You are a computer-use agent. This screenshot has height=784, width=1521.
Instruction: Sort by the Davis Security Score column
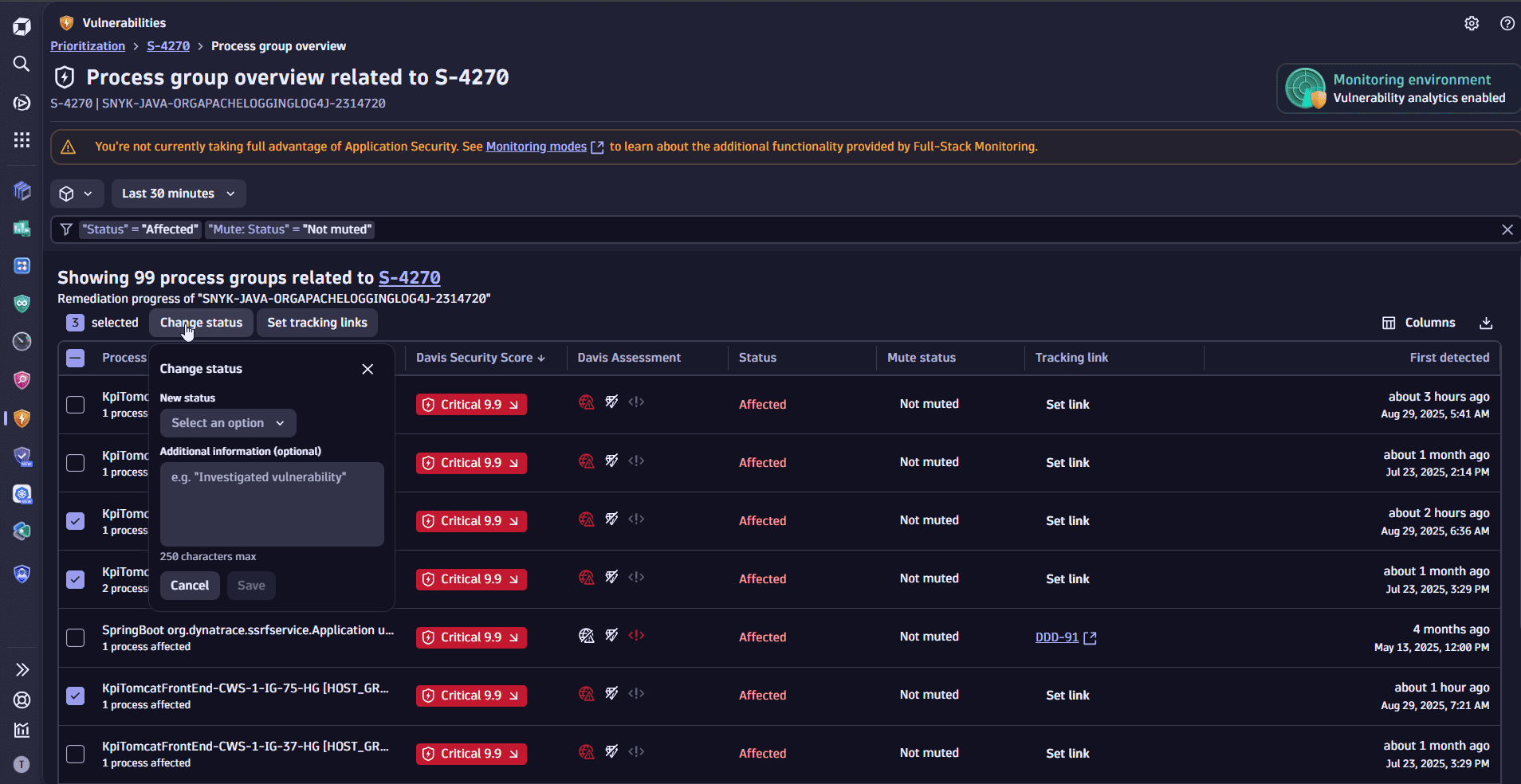[480, 358]
